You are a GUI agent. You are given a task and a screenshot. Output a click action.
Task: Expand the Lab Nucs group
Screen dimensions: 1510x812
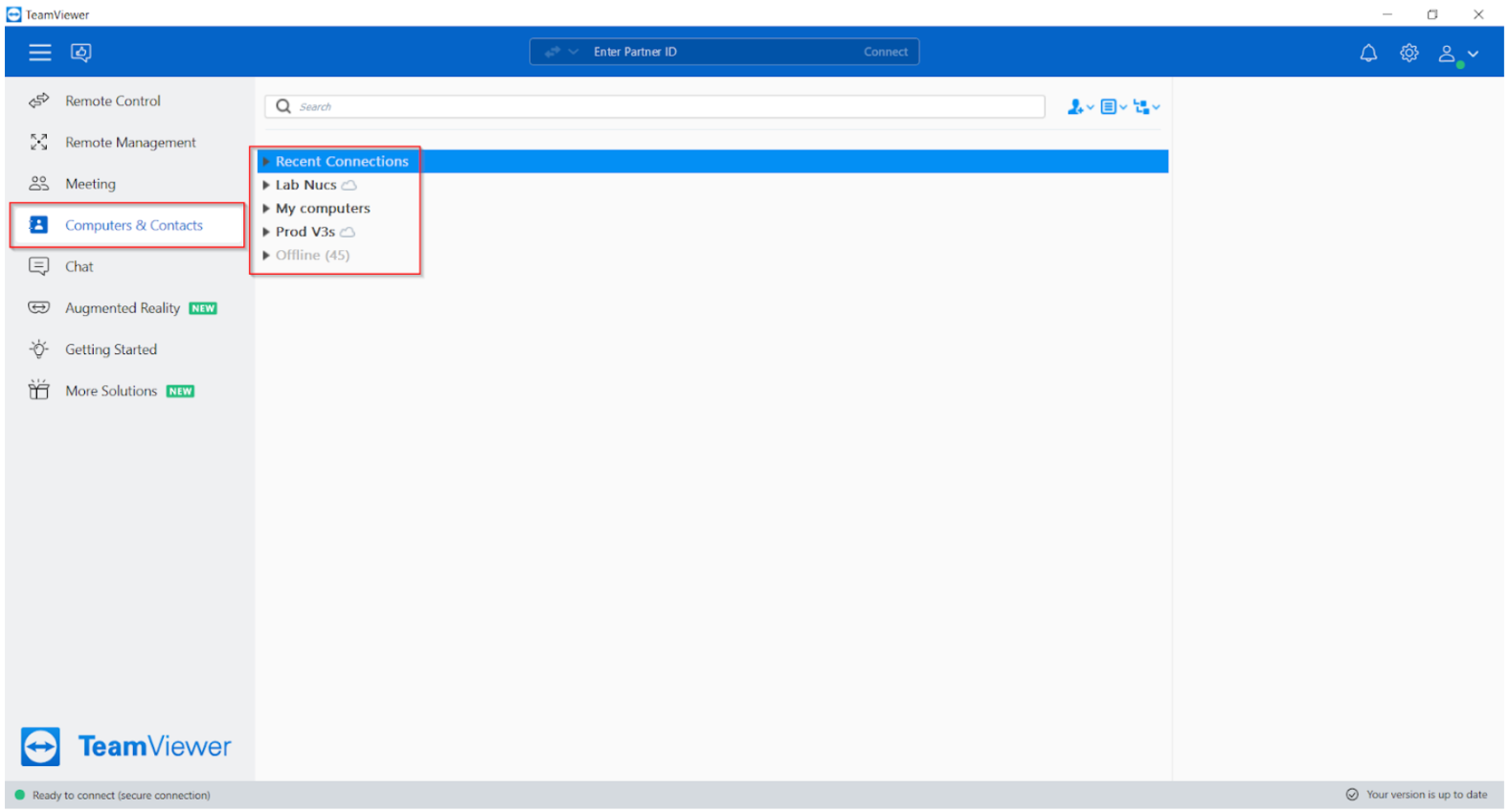point(266,186)
